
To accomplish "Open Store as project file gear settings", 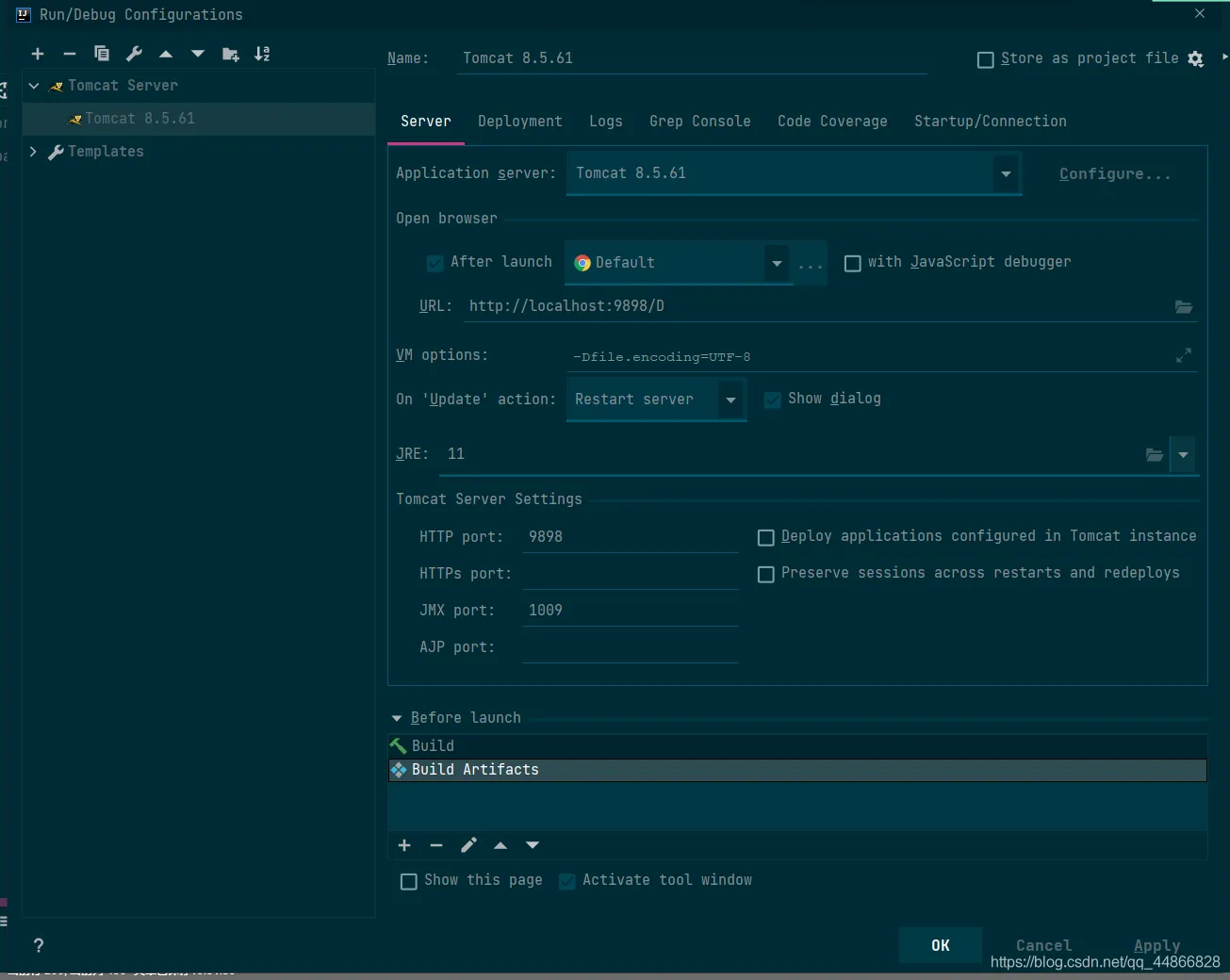I will pyautogui.click(x=1195, y=58).
